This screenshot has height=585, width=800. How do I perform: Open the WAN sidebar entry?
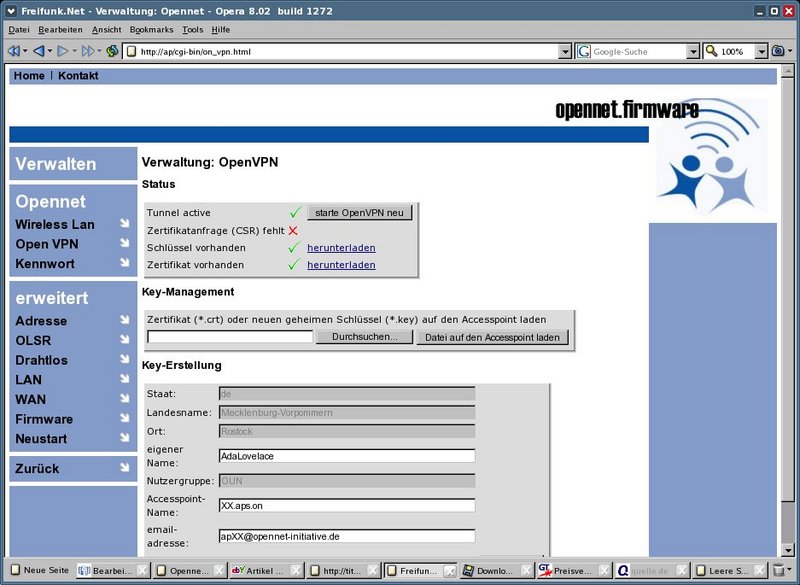coord(31,399)
